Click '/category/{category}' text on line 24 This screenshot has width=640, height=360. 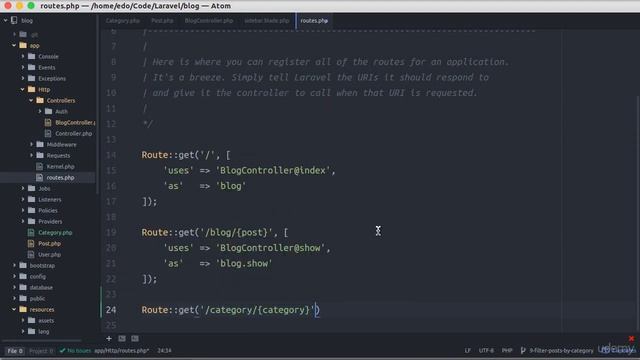tap(257, 310)
